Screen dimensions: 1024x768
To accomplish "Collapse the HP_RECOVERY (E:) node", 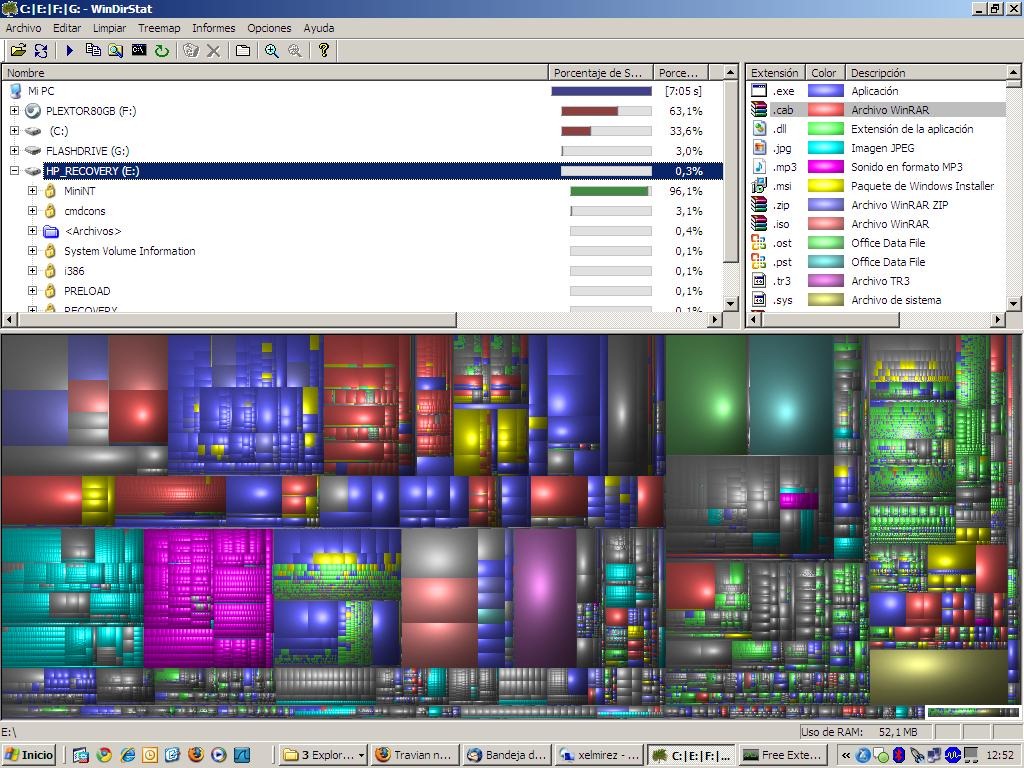I will pyautogui.click(x=14, y=171).
